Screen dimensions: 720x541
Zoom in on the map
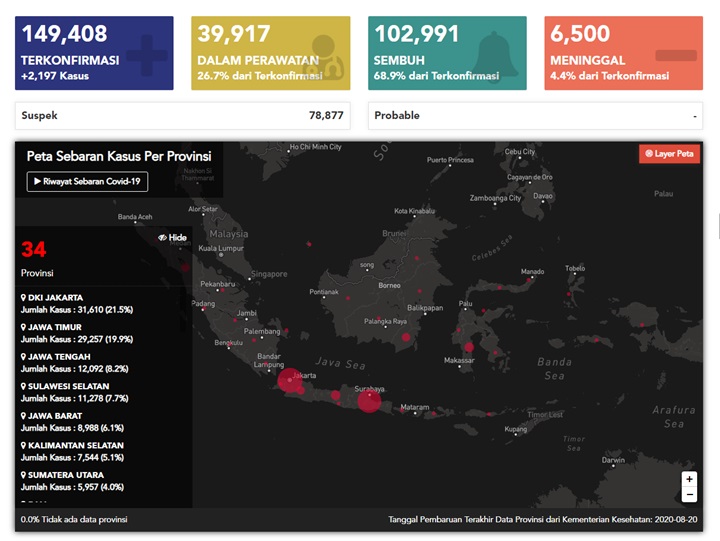pyautogui.click(x=689, y=479)
